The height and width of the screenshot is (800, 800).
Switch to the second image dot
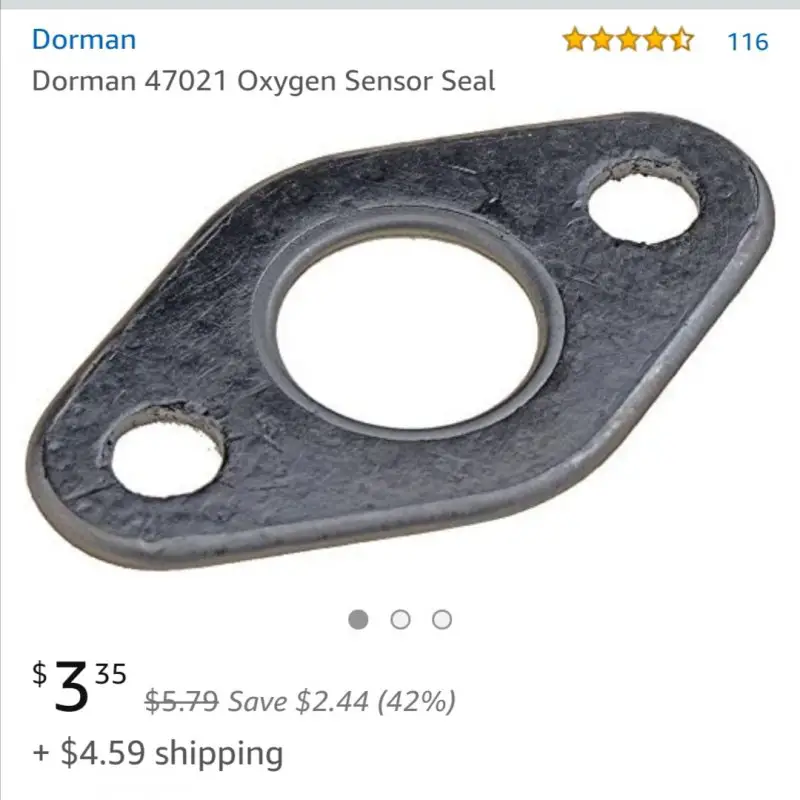click(400, 619)
